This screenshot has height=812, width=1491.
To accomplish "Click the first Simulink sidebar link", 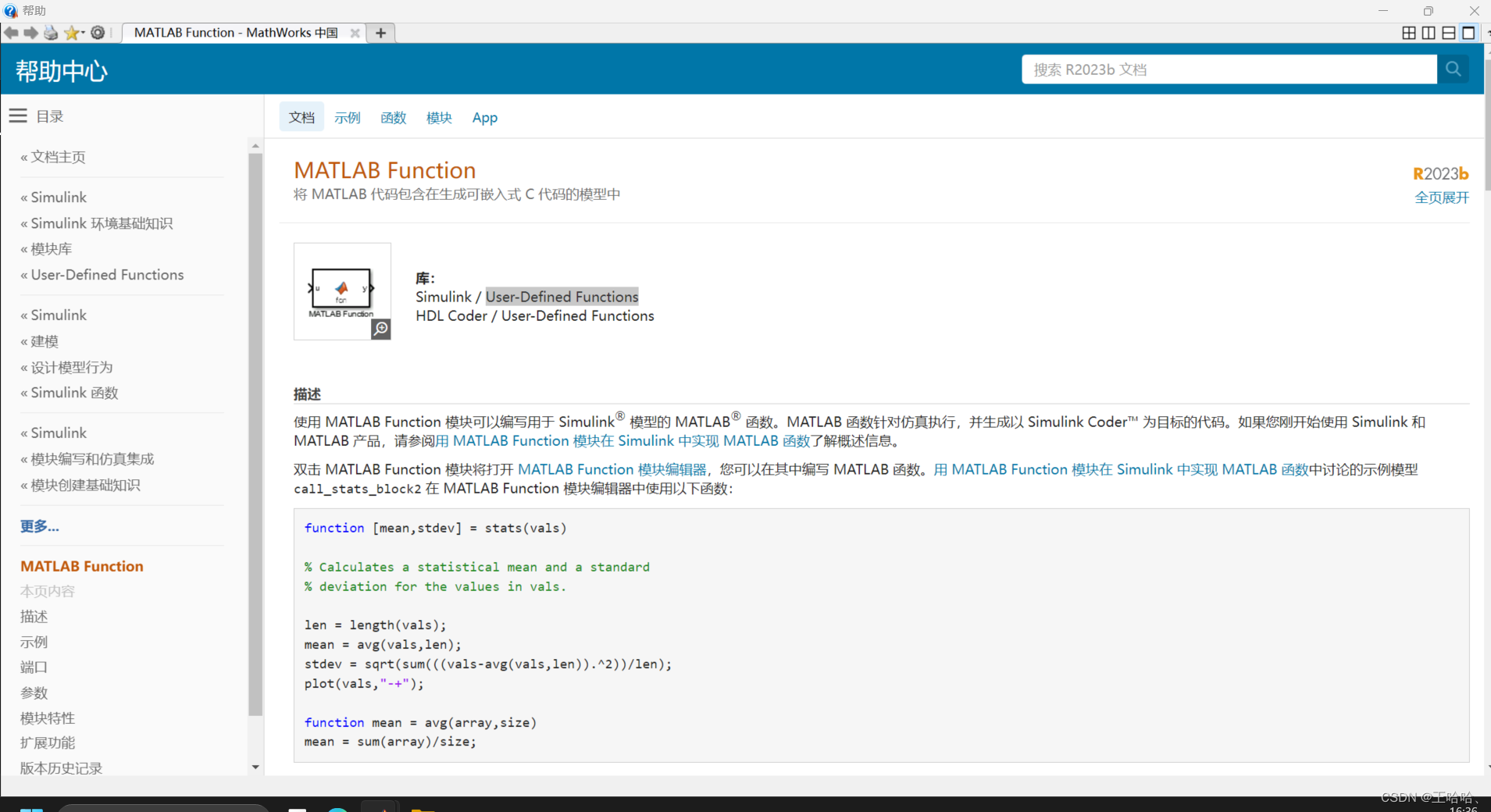I will 59,198.
